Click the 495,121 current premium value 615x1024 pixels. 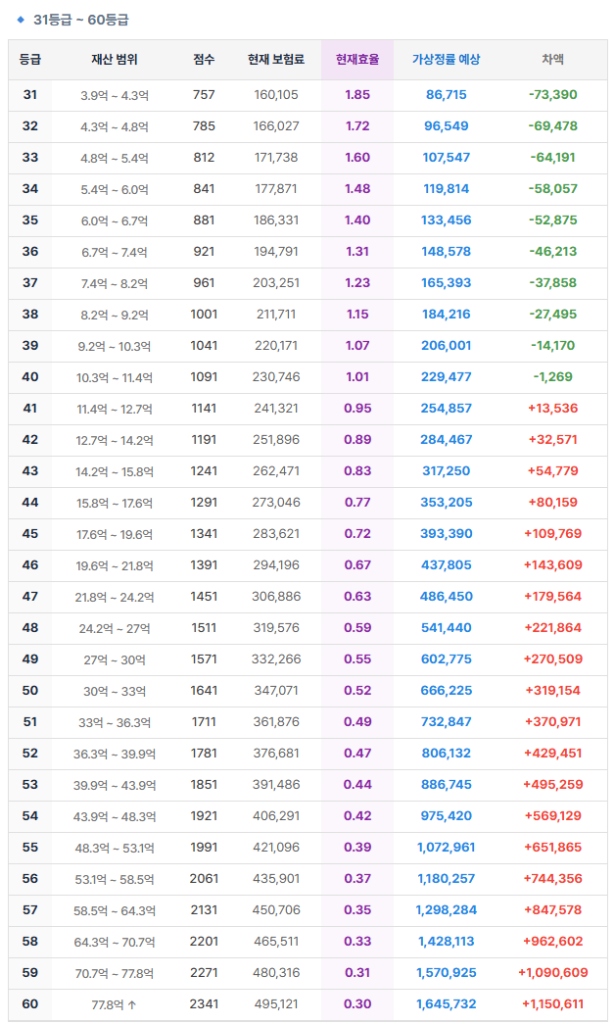pos(276,1004)
